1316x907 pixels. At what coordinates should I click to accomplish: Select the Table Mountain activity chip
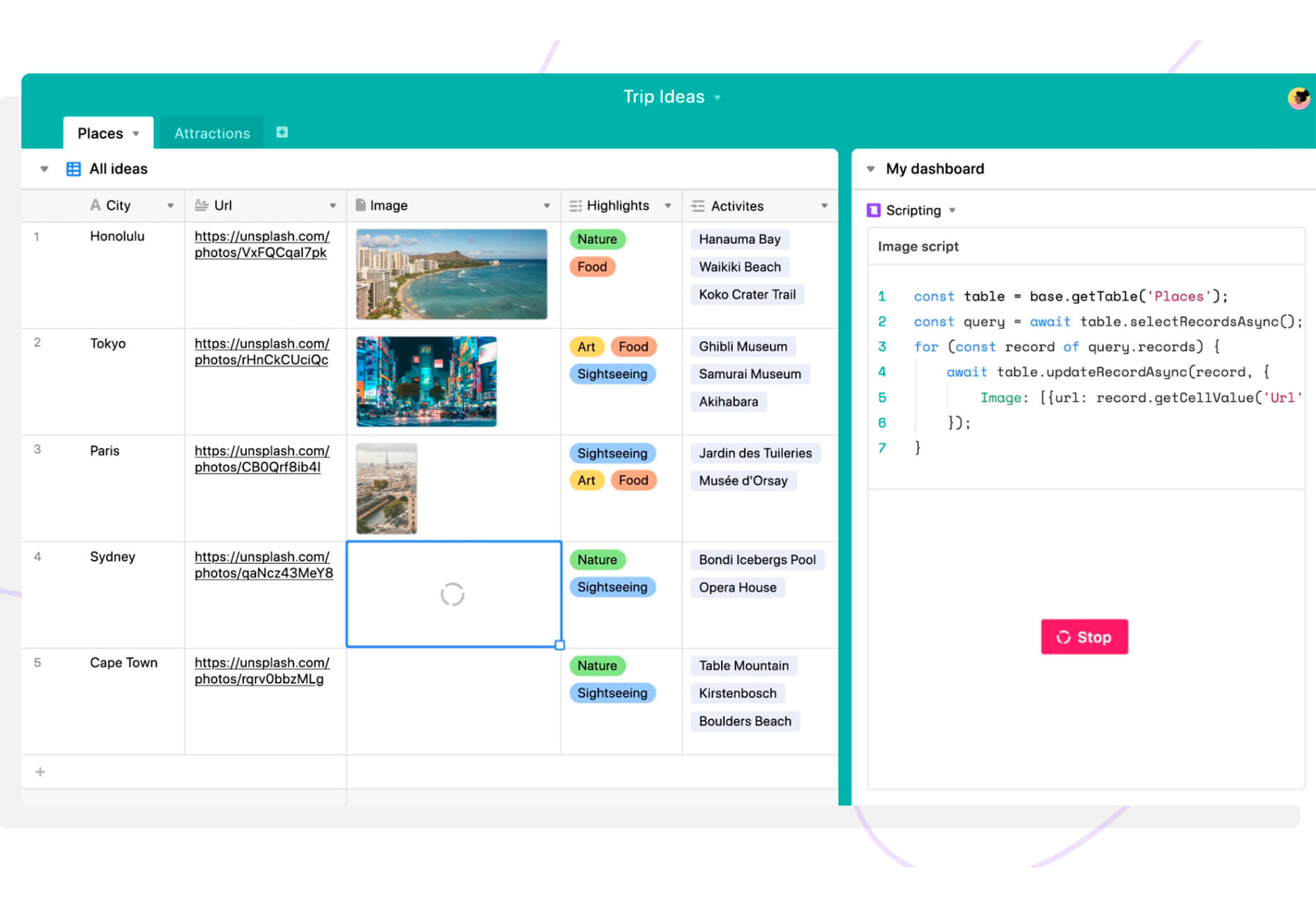[x=744, y=665]
